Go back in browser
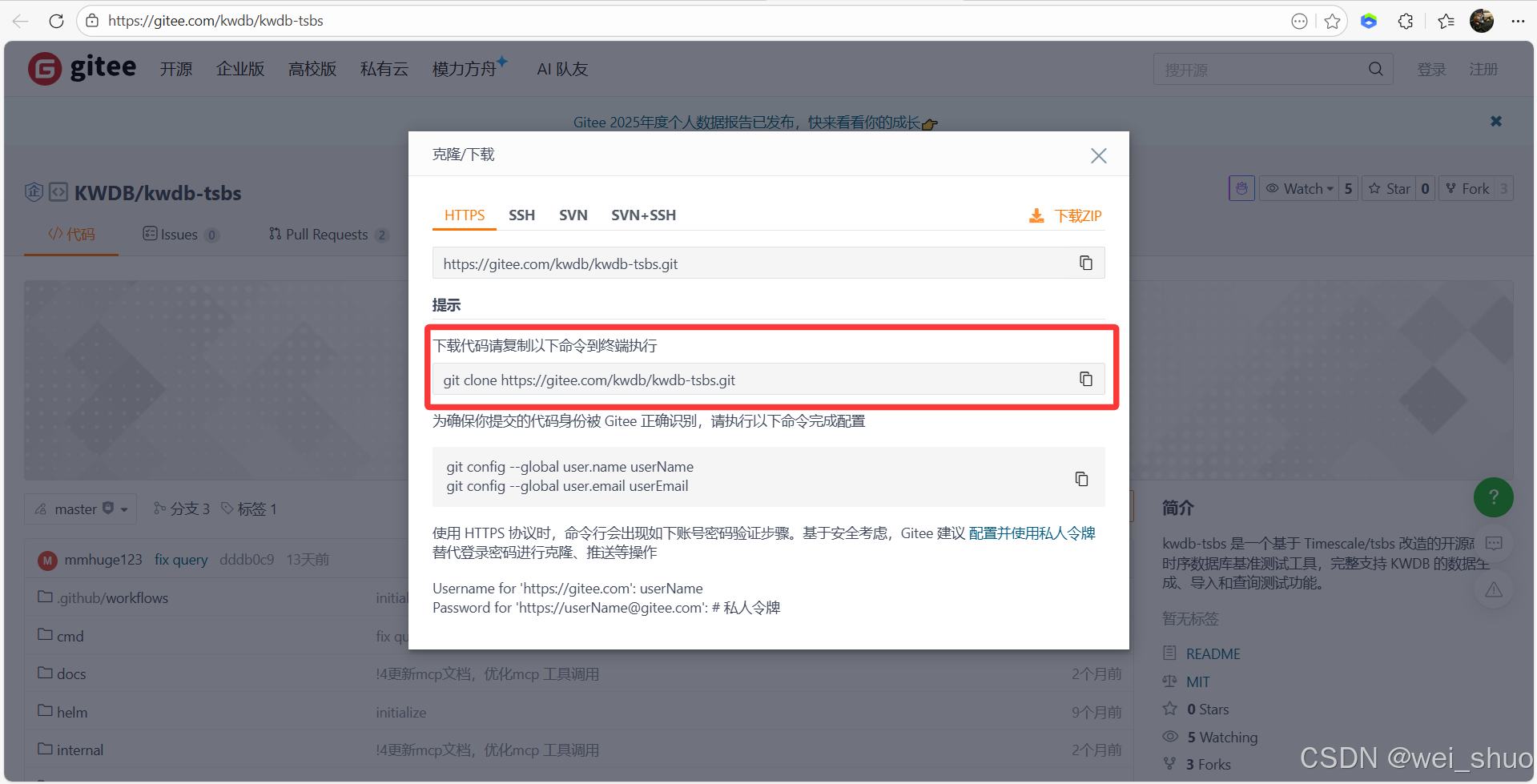Screen dimensions: 1537x784 tap(21, 21)
